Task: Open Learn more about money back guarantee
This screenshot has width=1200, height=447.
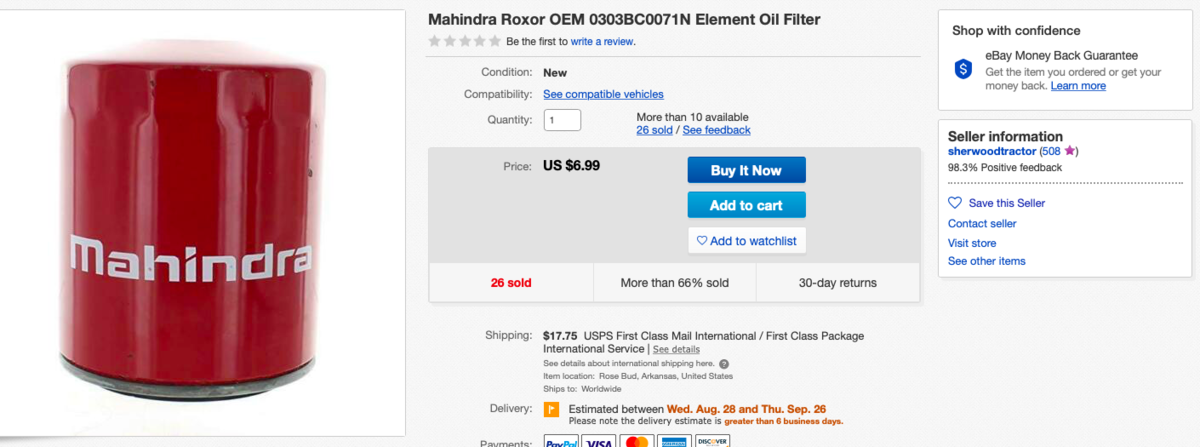Action: [1078, 86]
